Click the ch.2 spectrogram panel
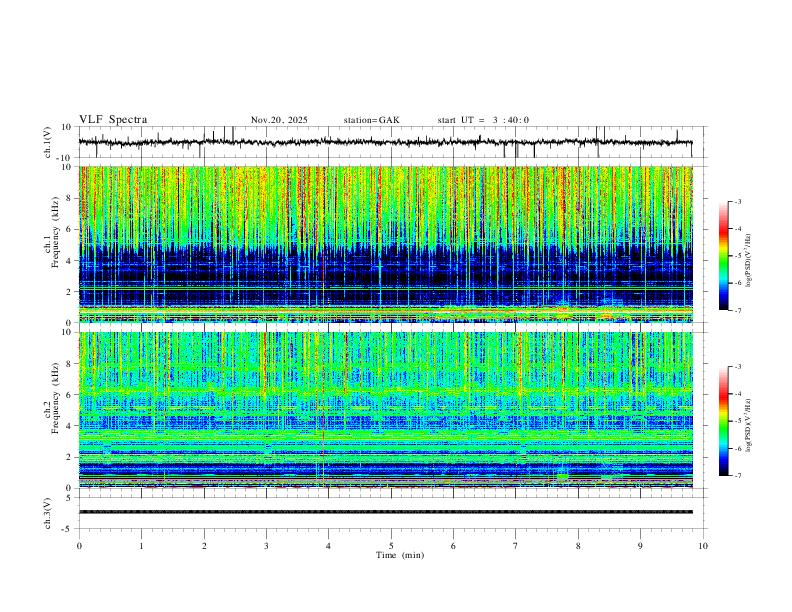792x612 pixels. click(385, 410)
